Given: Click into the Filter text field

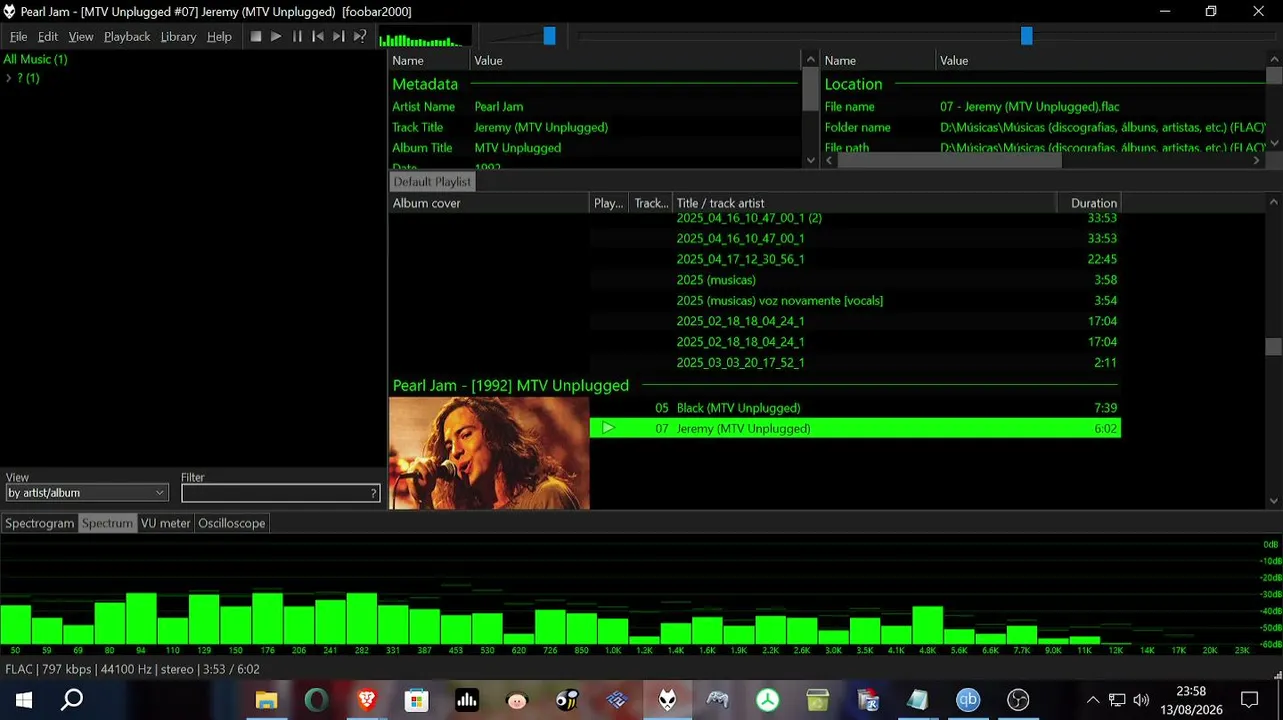Looking at the screenshot, I should 280,493.
